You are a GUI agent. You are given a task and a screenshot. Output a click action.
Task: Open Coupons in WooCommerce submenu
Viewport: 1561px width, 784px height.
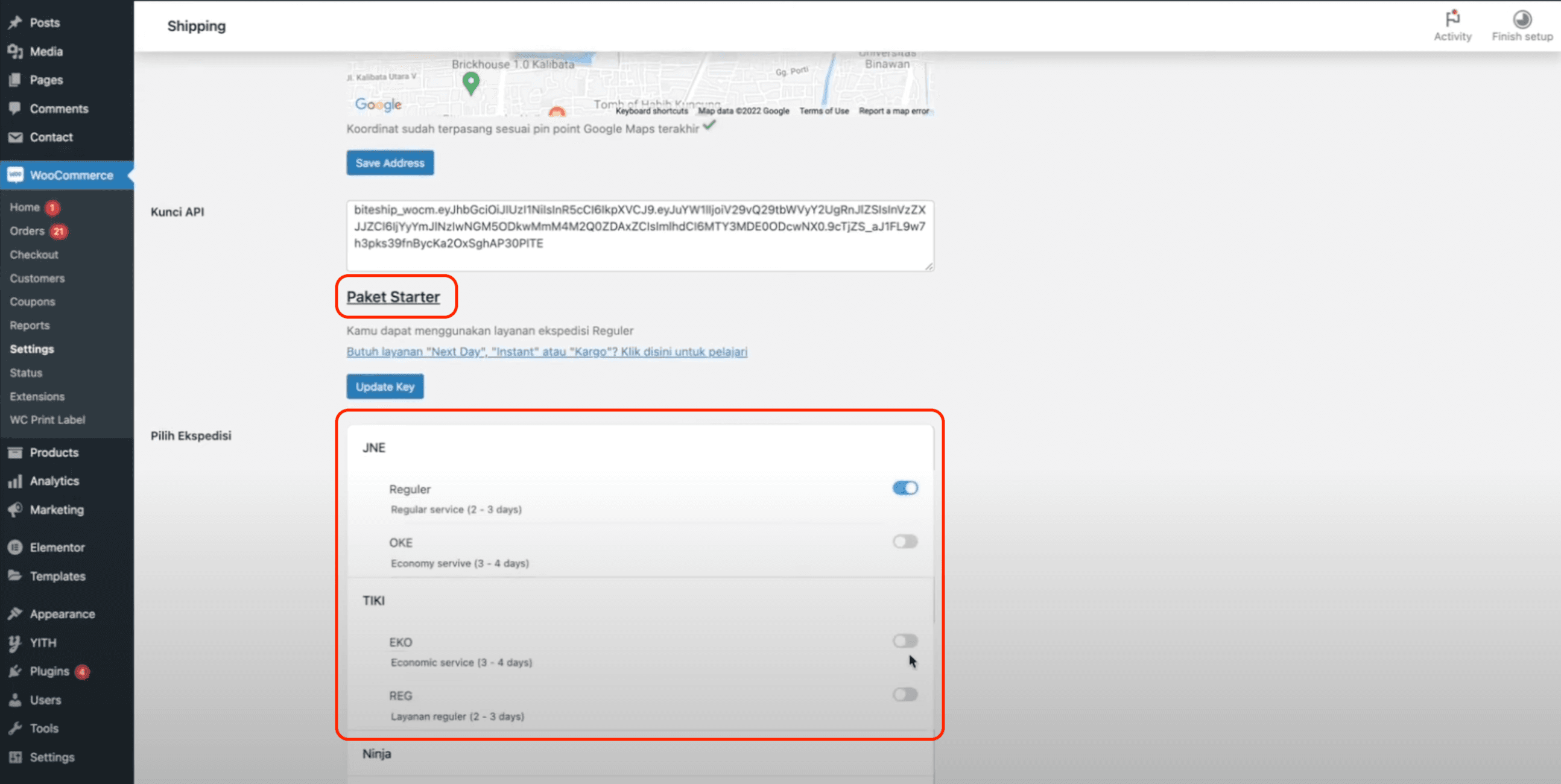coord(32,302)
